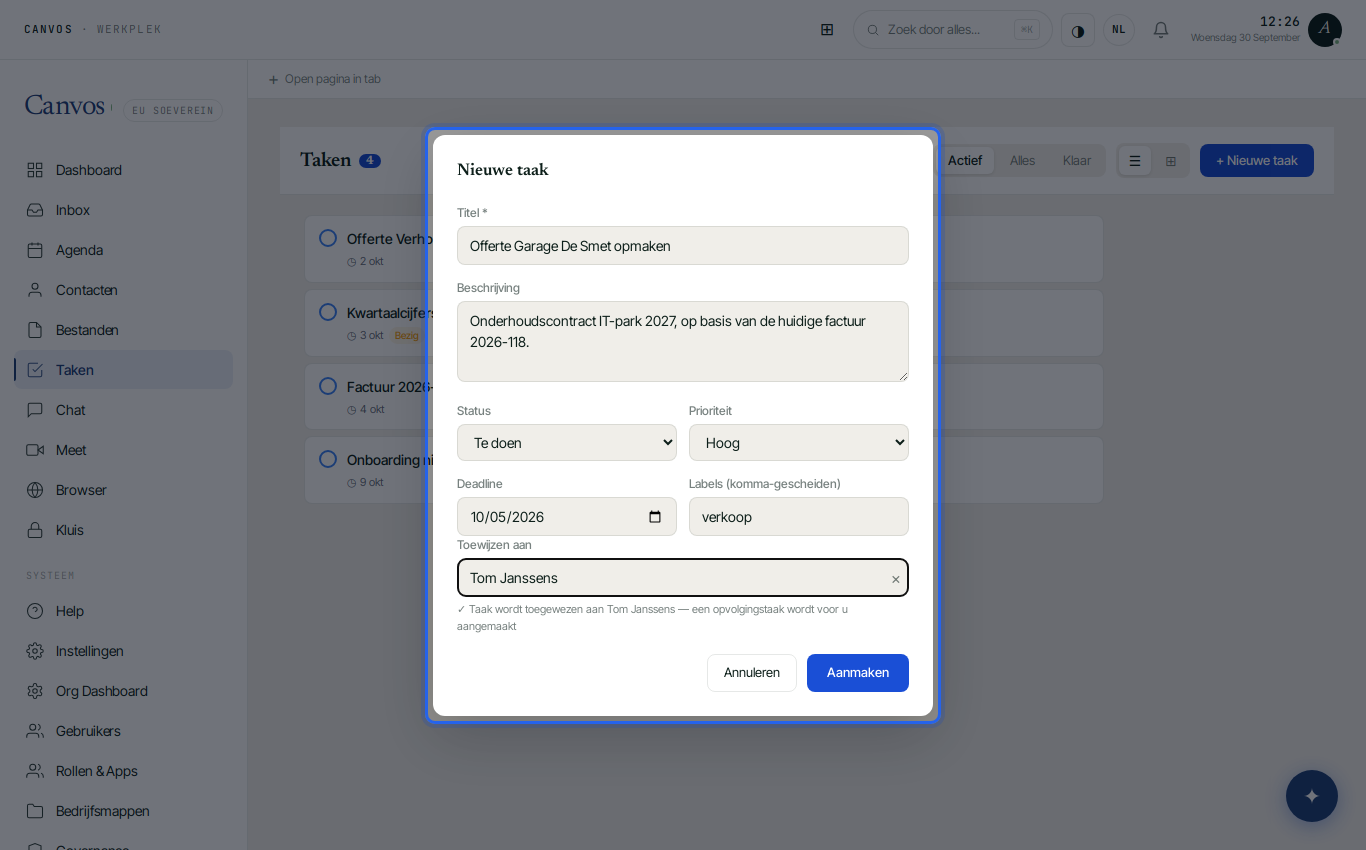
Task: Click the Annuleren button
Action: [x=752, y=673]
